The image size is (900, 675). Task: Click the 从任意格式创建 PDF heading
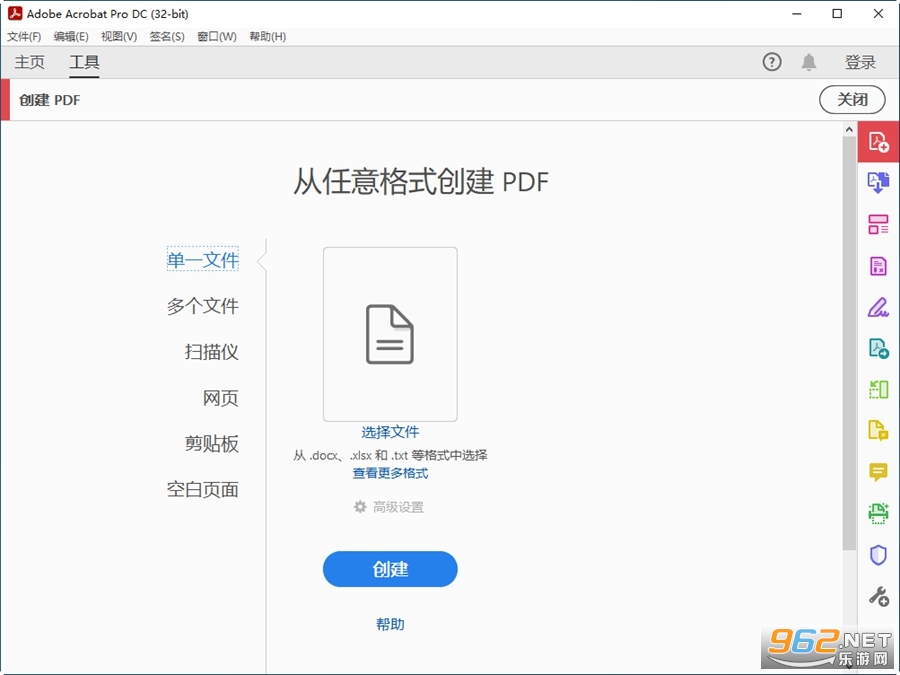click(421, 181)
